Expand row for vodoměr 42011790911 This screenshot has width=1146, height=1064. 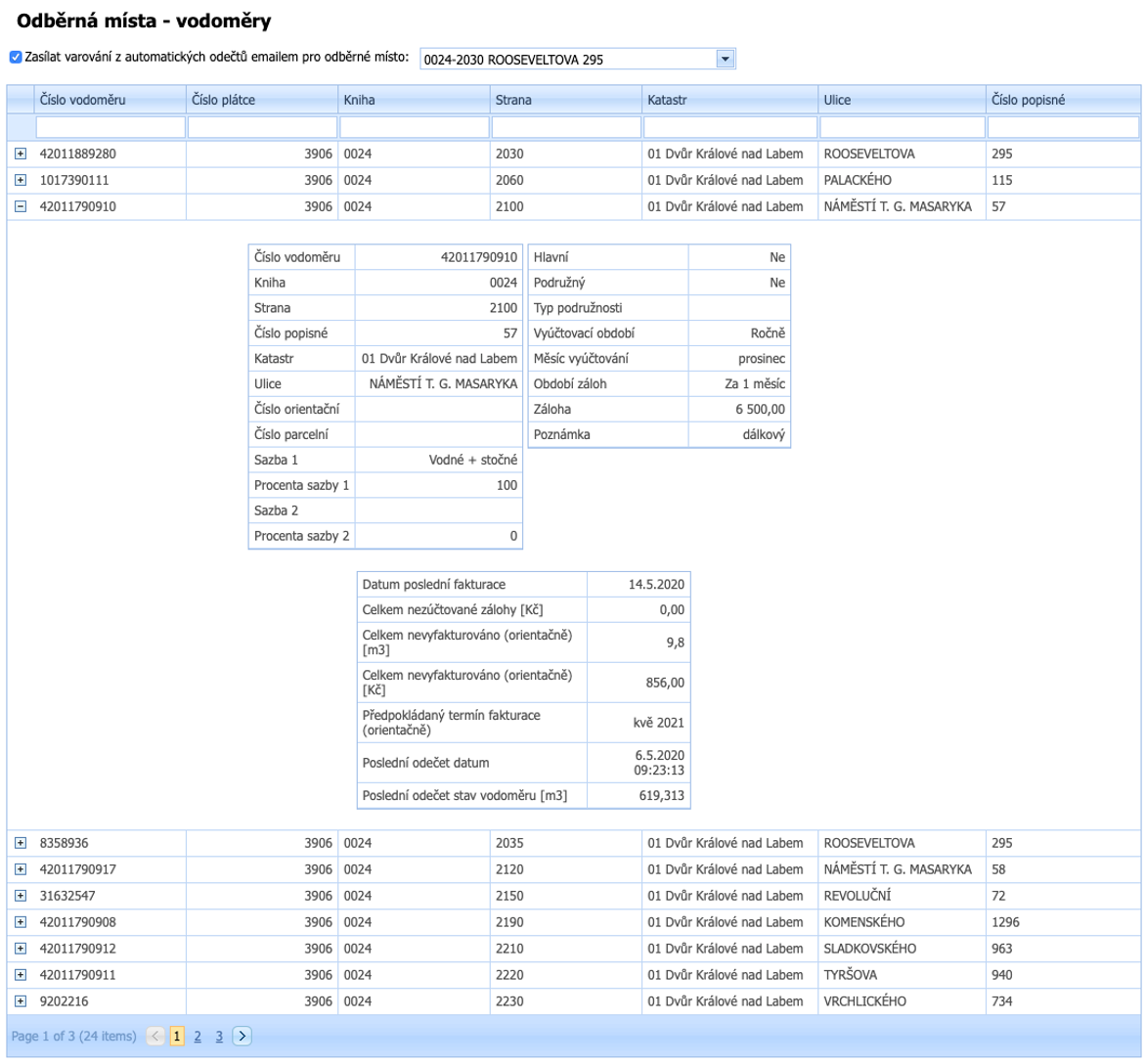coord(20,975)
